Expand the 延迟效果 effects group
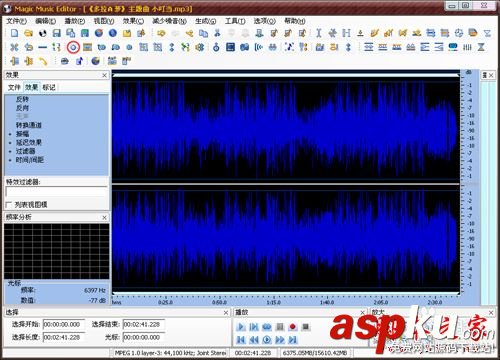The height and width of the screenshot is (360, 500). [10, 143]
